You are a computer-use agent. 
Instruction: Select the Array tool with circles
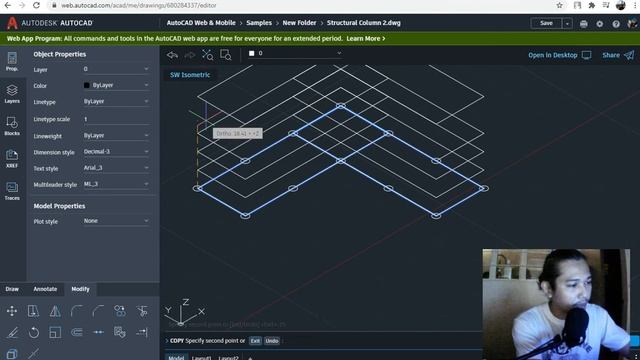(120, 311)
